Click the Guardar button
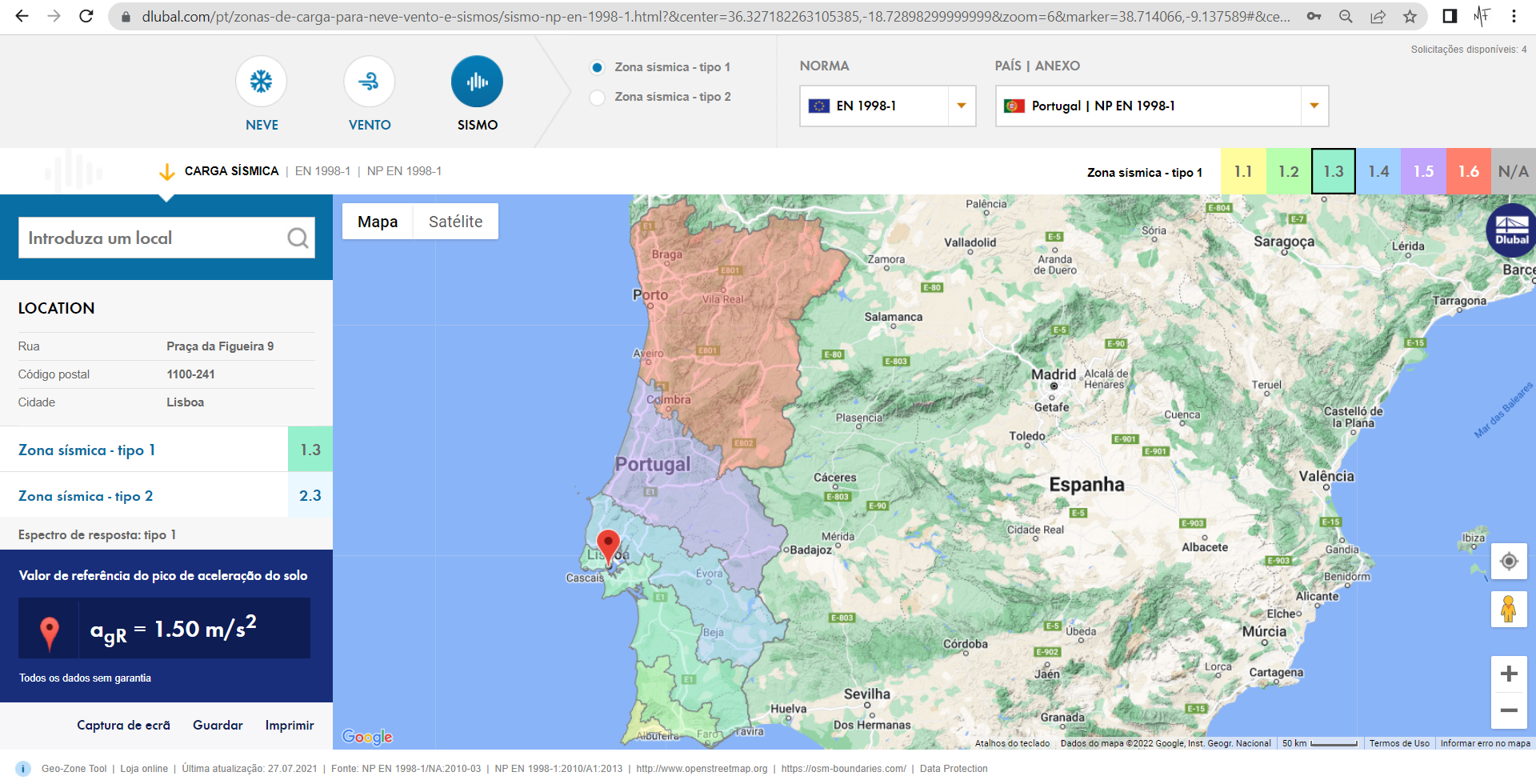Viewport: 1536px width, 784px height. tap(217, 725)
